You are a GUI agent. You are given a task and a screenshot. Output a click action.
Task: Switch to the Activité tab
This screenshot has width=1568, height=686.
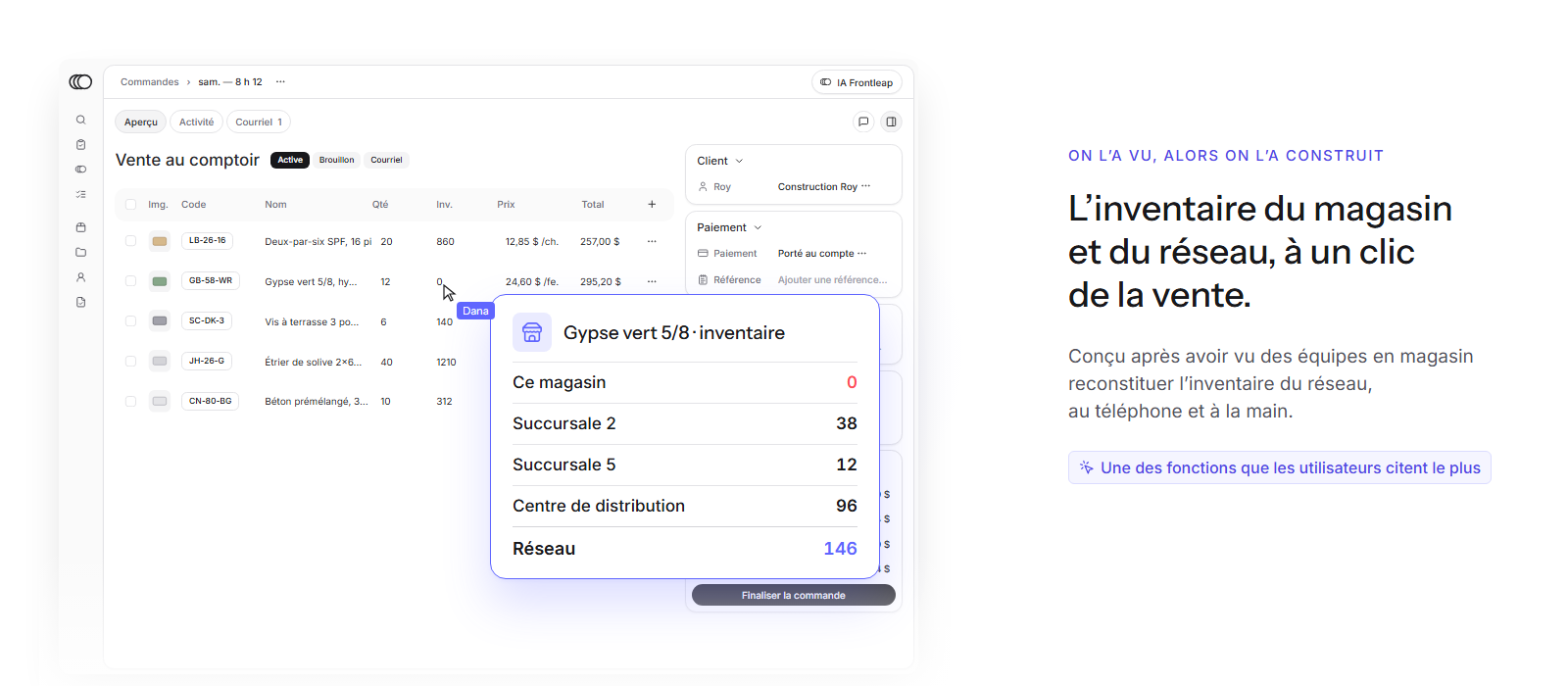pos(196,122)
